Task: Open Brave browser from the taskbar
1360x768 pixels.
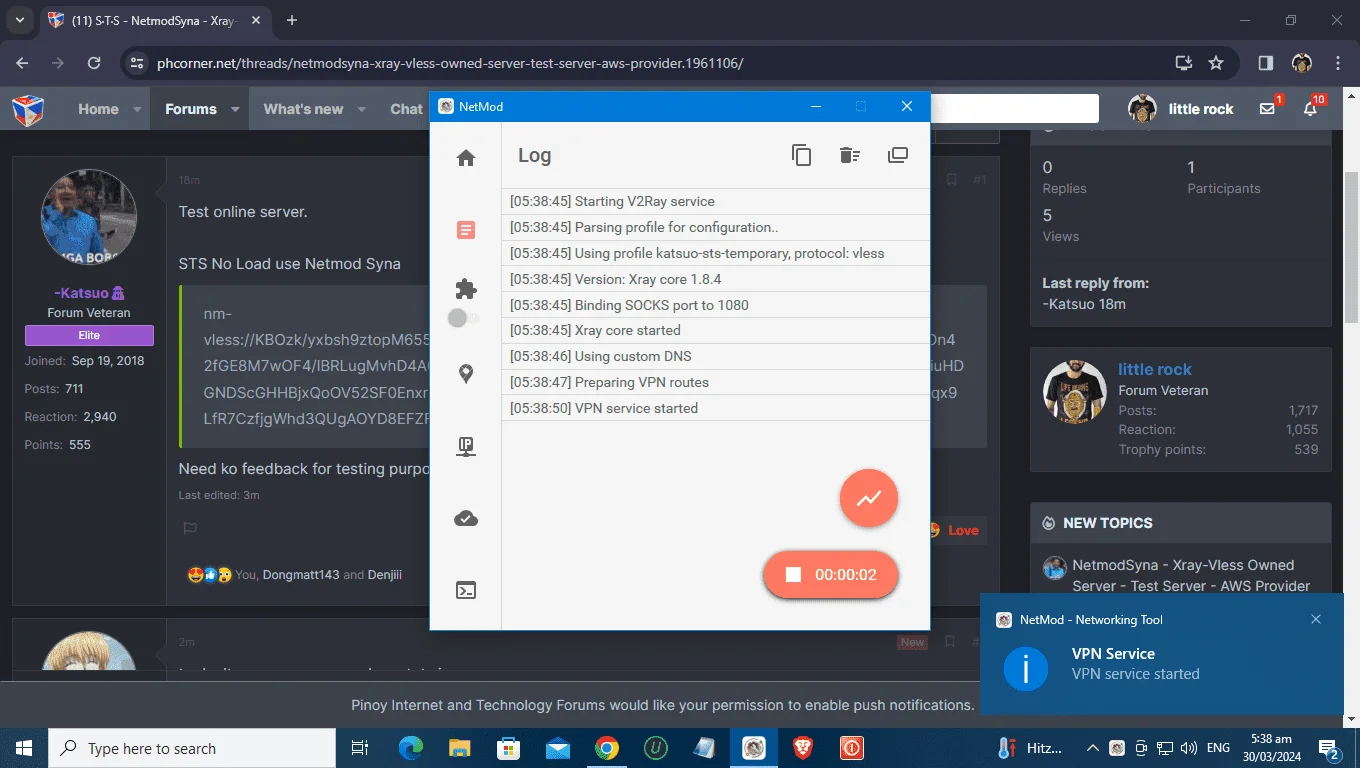Action: point(803,748)
